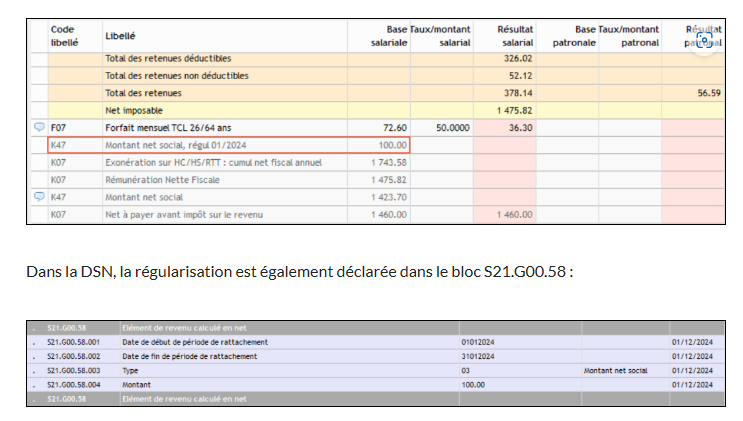
Task: Click the bottom 'Elément de revenu calculé en net' footer
Action: pos(184,399)
